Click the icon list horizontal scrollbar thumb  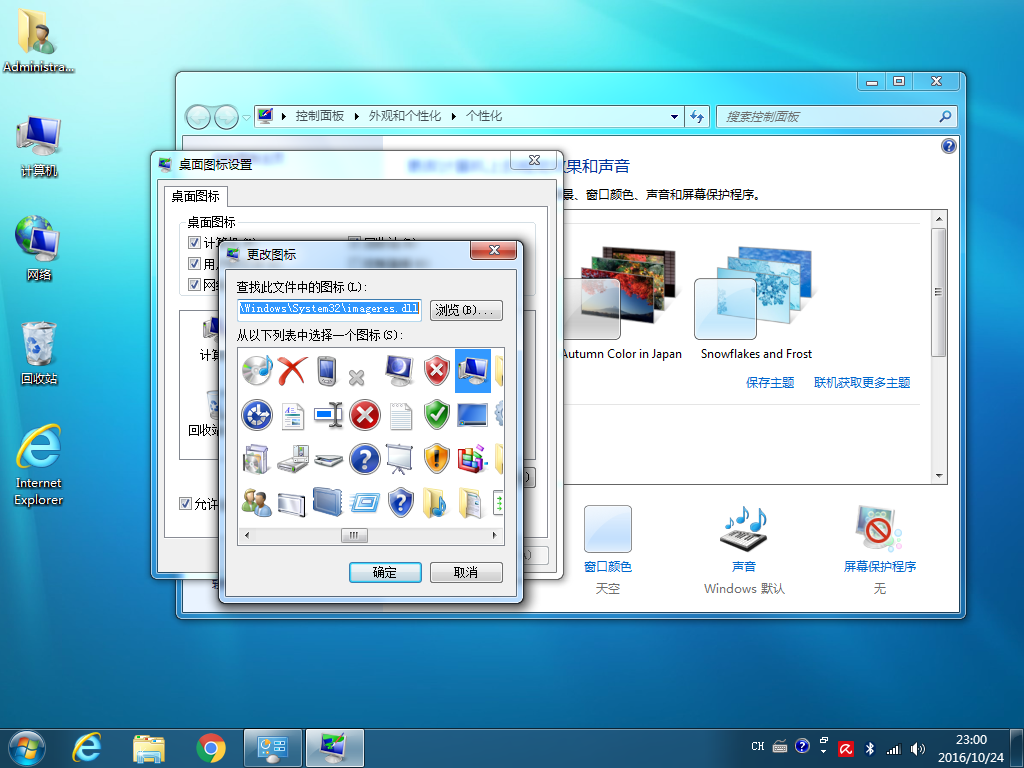[x=354, y=536]
